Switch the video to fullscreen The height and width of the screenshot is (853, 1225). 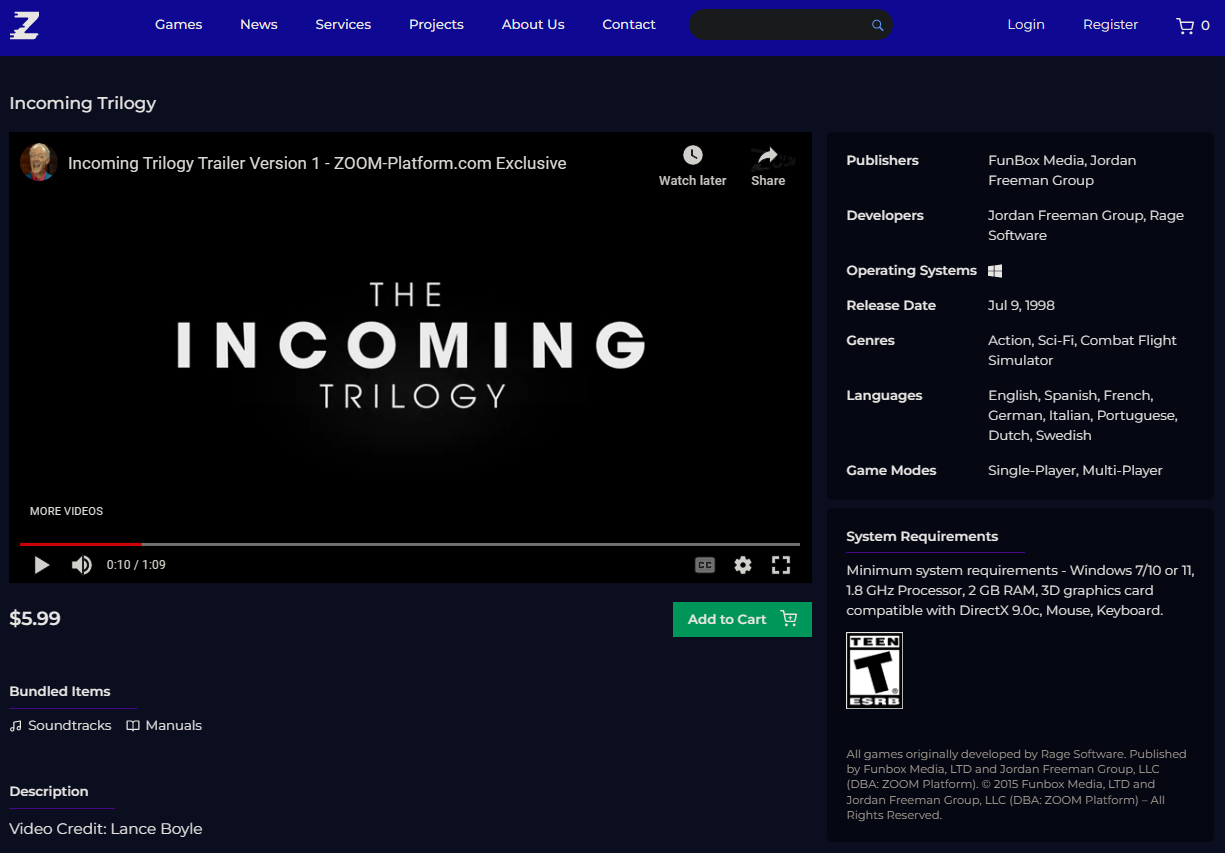click(x=781, y=565)
